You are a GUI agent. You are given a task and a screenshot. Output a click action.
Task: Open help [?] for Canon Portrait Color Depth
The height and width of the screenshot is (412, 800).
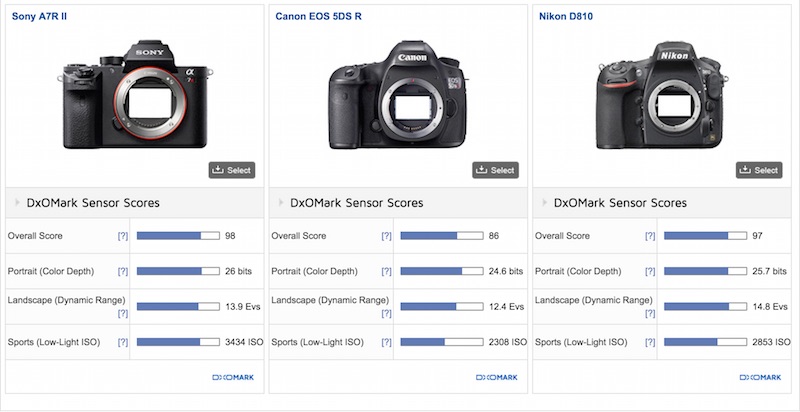[387, 271]
